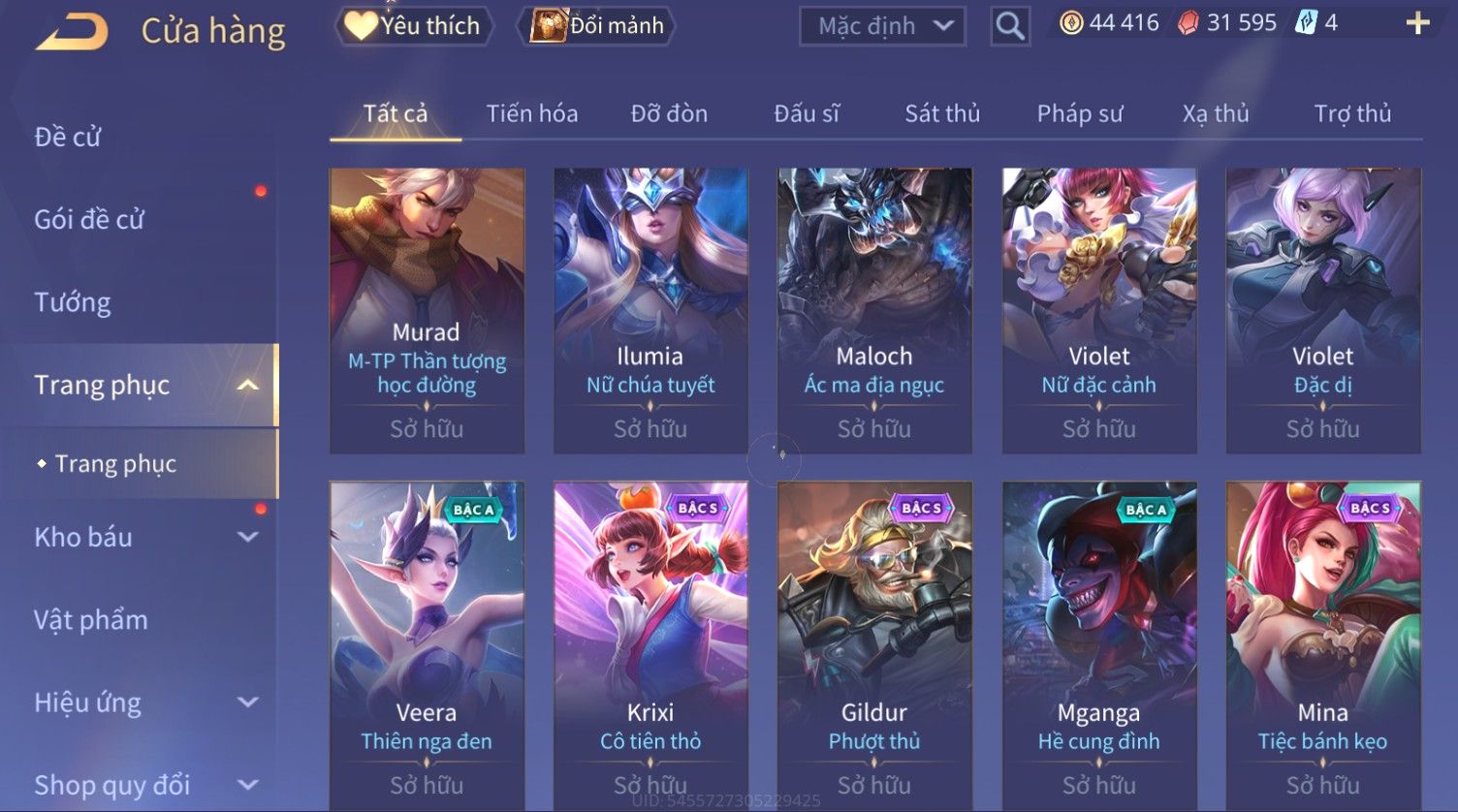Select the Sát thủ tab
The height and width of the screenshot is (812, 1458).
pos(942,113)
